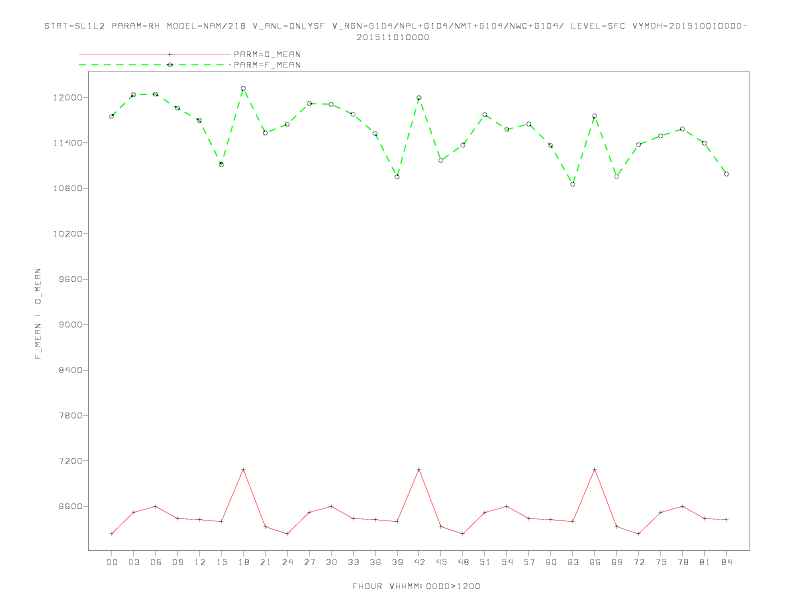Screen dimensions: 792x612
Task: Click the 06 forecast hour x-axis label
Action: (x=156, y=562)
